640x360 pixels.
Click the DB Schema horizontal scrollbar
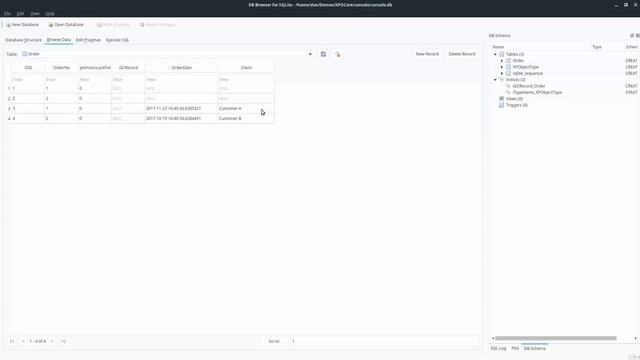[x=556, y=338]
